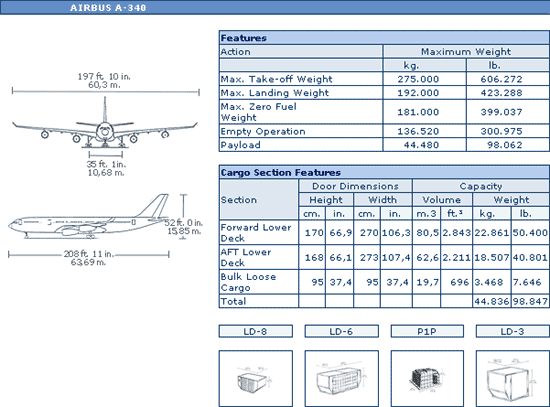
Task: Click the total weight 98.847 lb
Action: [530, 301]
